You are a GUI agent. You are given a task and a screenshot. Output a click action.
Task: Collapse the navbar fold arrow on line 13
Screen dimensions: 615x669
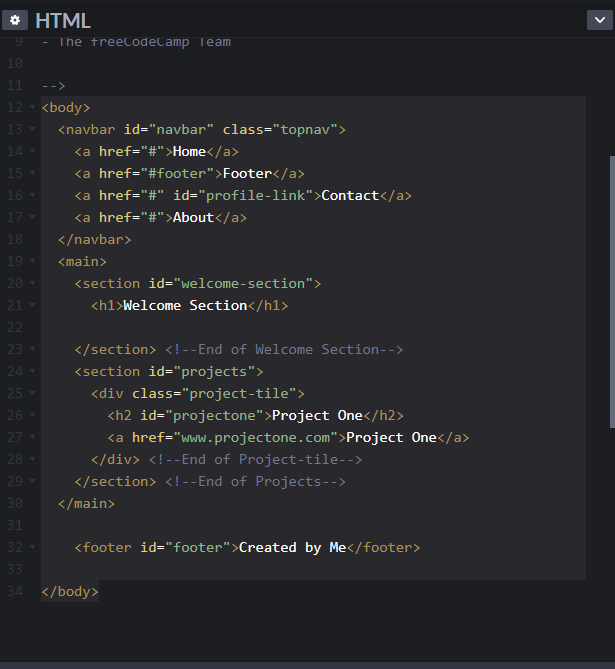[32, 128]
